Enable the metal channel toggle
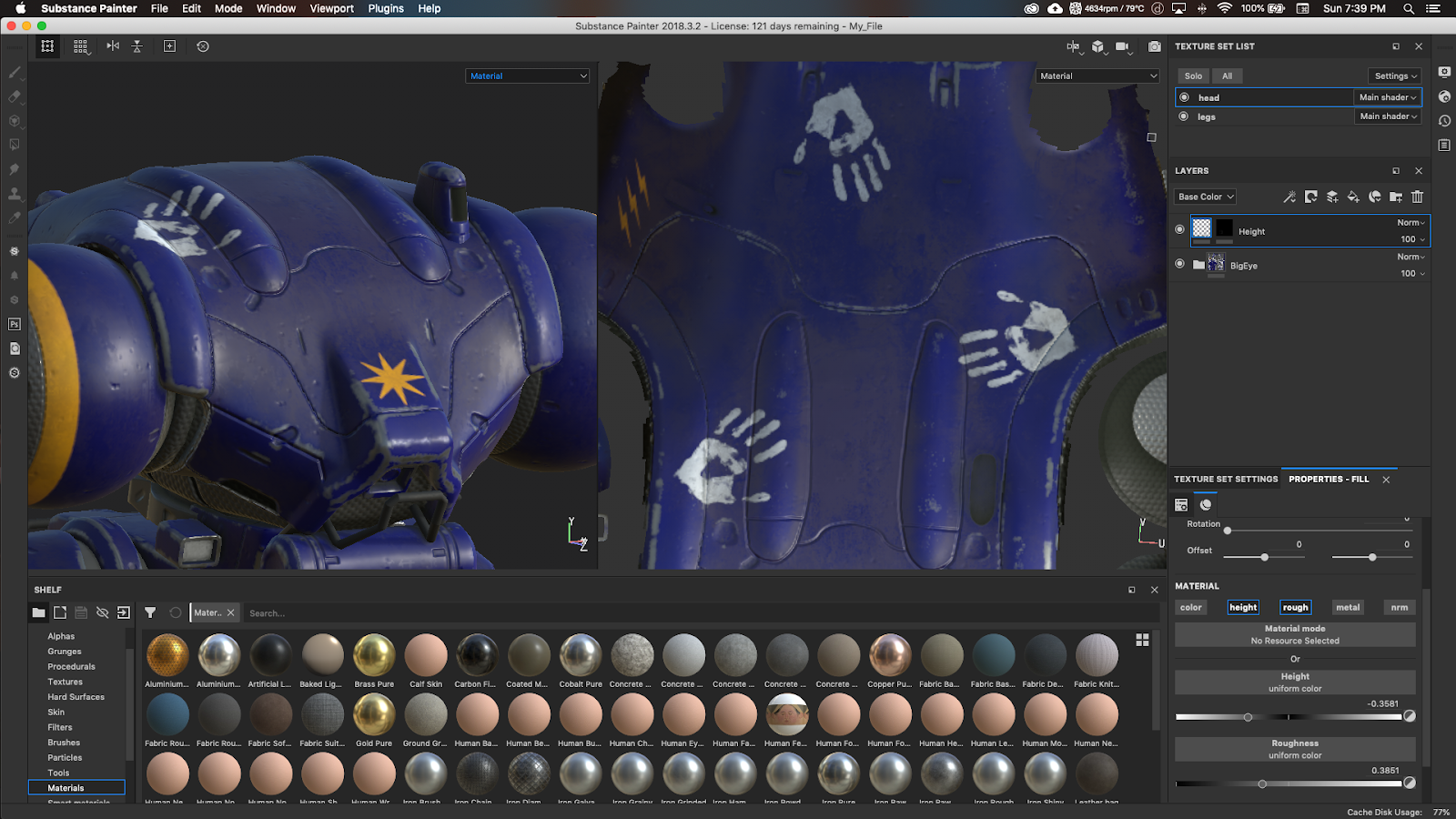This screenshot has height=819, width=1456. [1348, 607]
